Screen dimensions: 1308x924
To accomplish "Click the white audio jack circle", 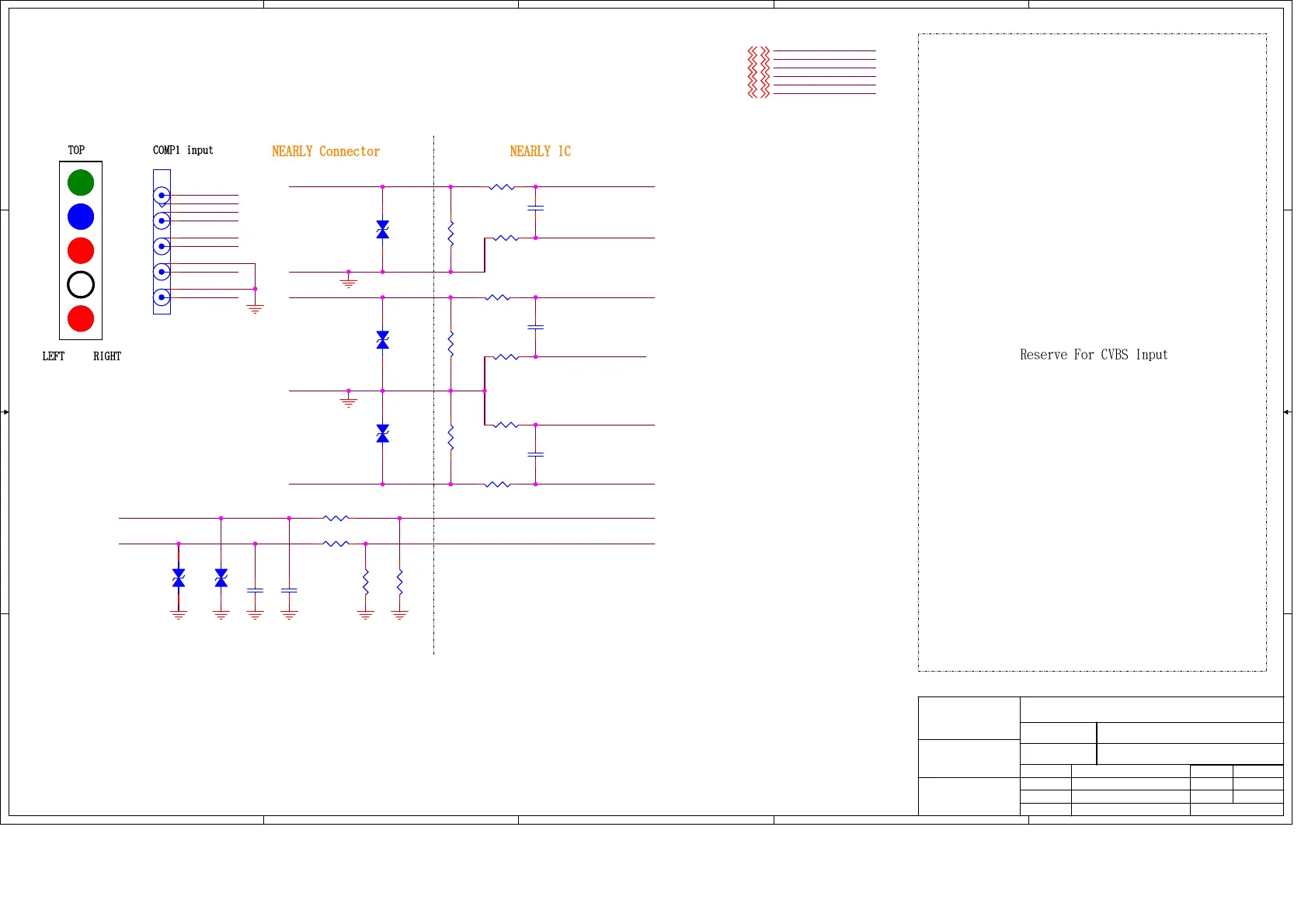I will (81, 285).
